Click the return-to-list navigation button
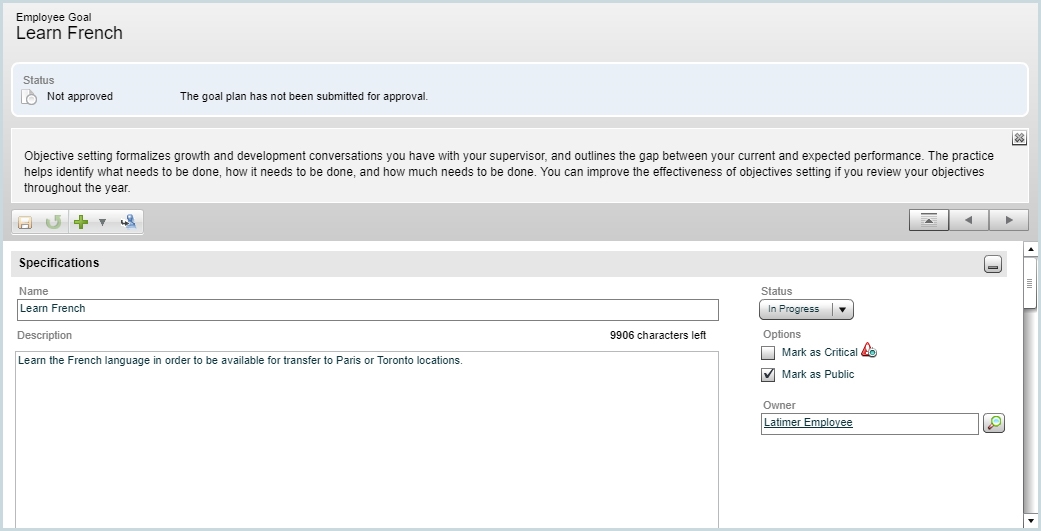Image resolution: width=1041 pixels, height=531 pixels. click(928, 220)
